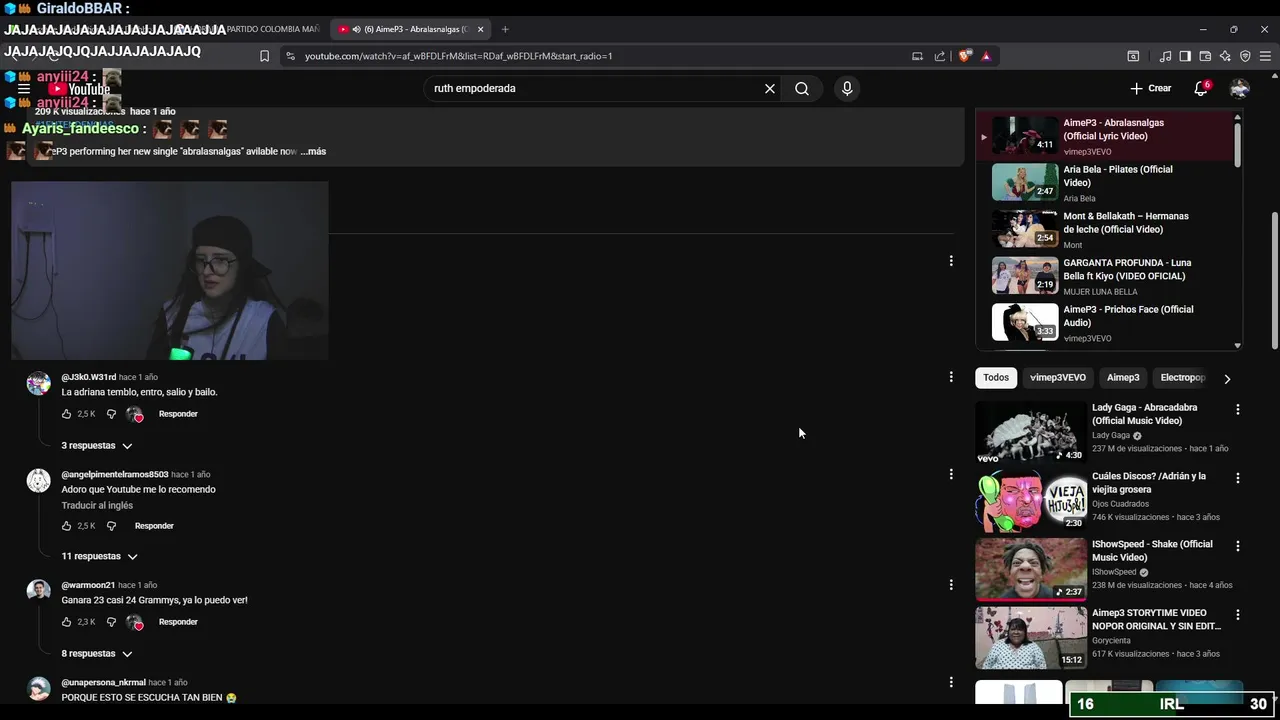Open the Crear create menu
The width and height of the screenshot is (1280, 720).
click(x=1150, y=89)
